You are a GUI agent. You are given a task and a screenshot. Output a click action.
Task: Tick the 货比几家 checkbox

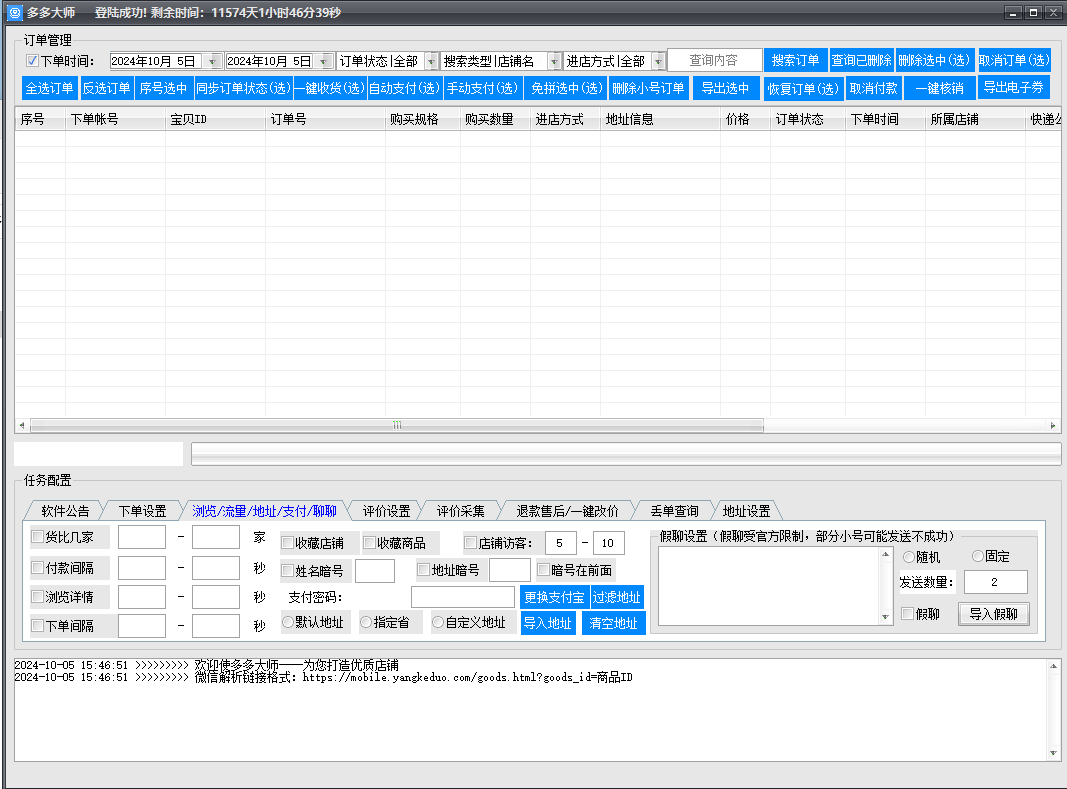point(38,537)
